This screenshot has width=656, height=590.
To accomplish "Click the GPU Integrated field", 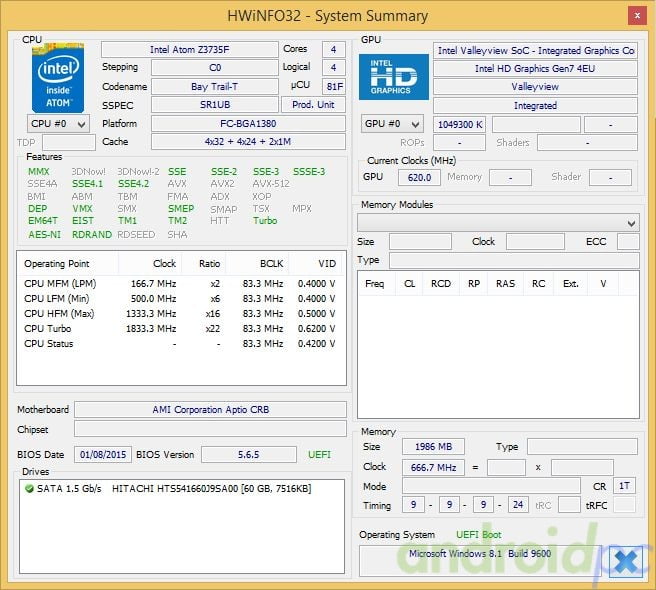I will click(x=535, y=105).
